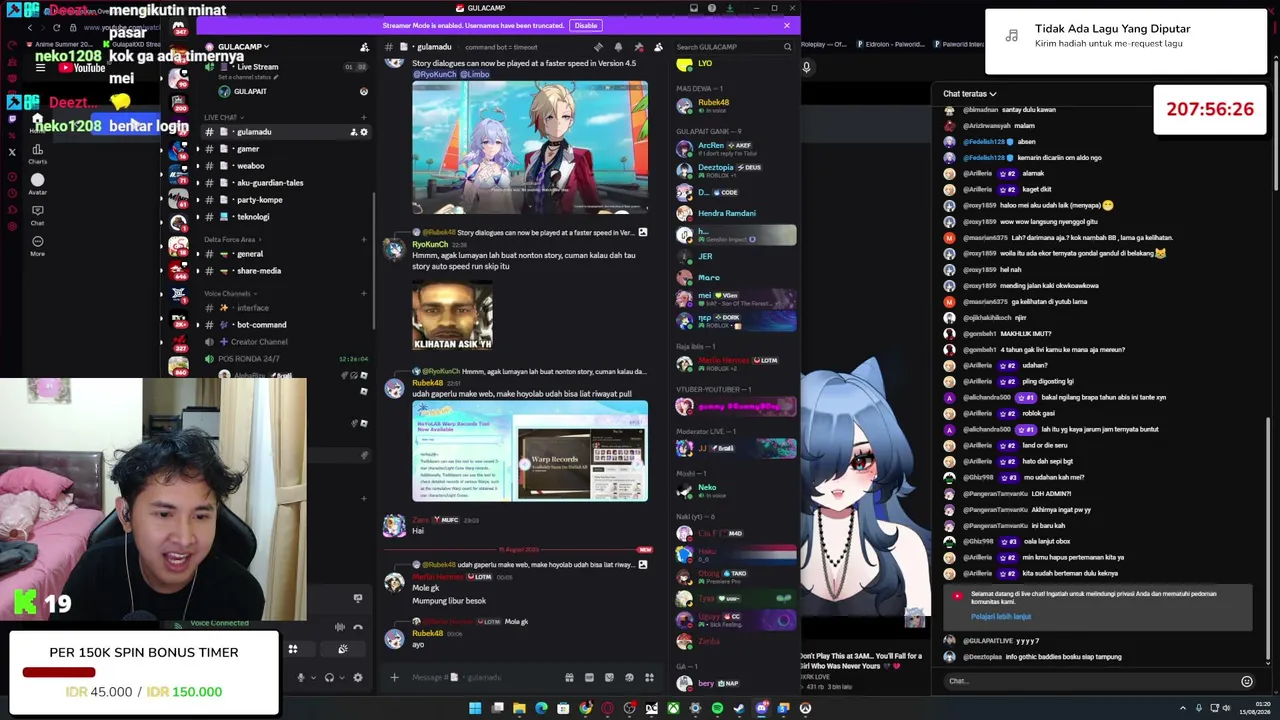Image resolution: width=1280 pixels, height=720 pixels.
Task: Open the share-media channel
Action: [287, 271]
